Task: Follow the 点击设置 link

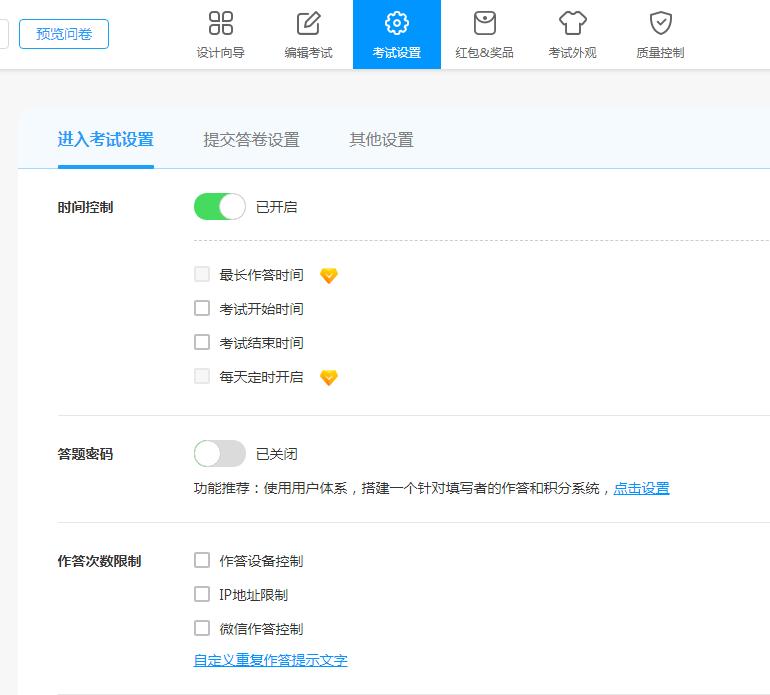Action: click(641, 488)
